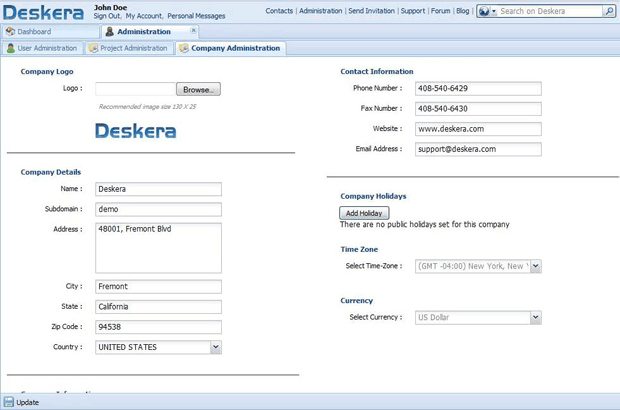
Task: Click the Currency heading
Action: 356,300
